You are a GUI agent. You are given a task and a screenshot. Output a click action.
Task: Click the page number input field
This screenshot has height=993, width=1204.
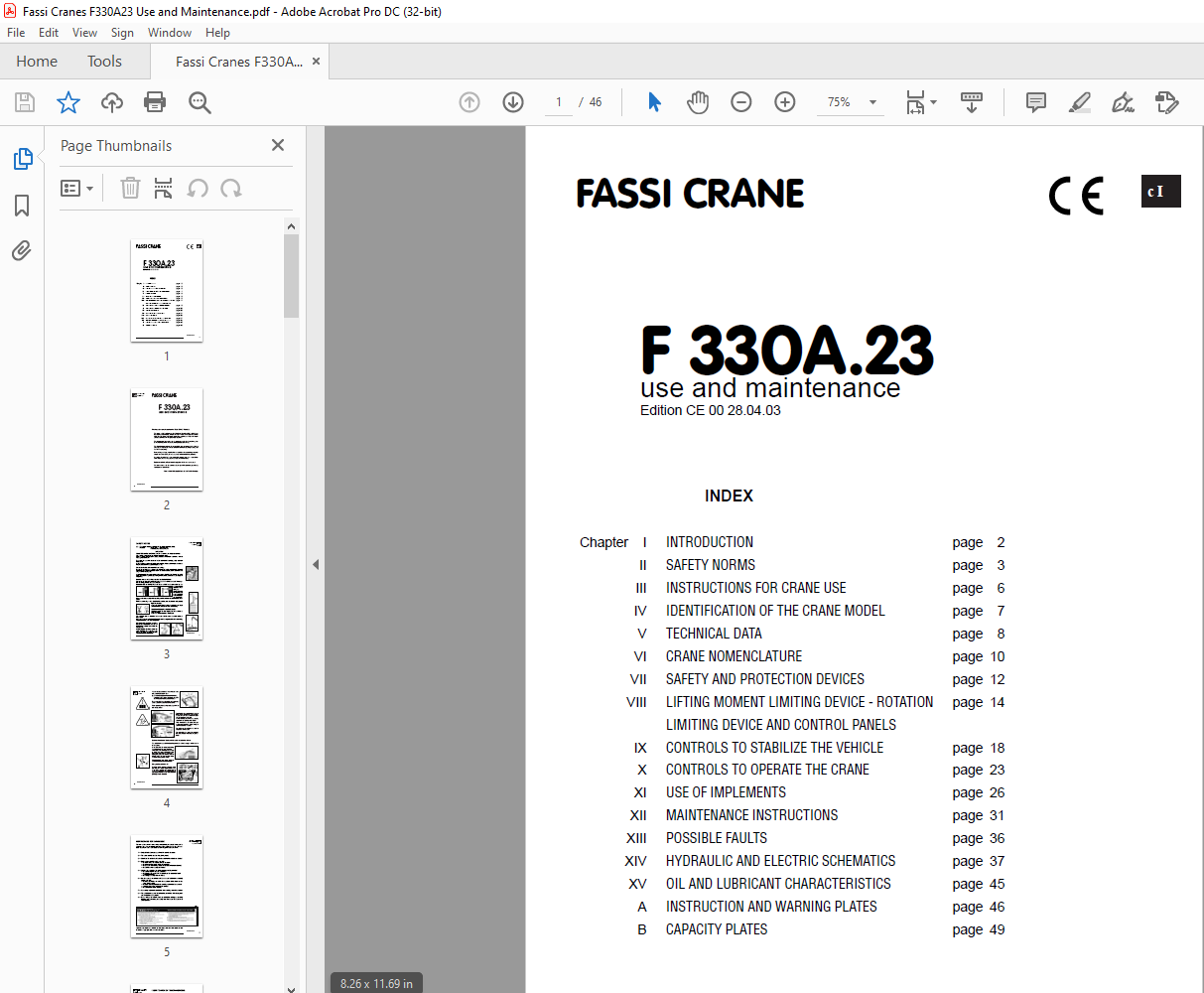(559, 102)
